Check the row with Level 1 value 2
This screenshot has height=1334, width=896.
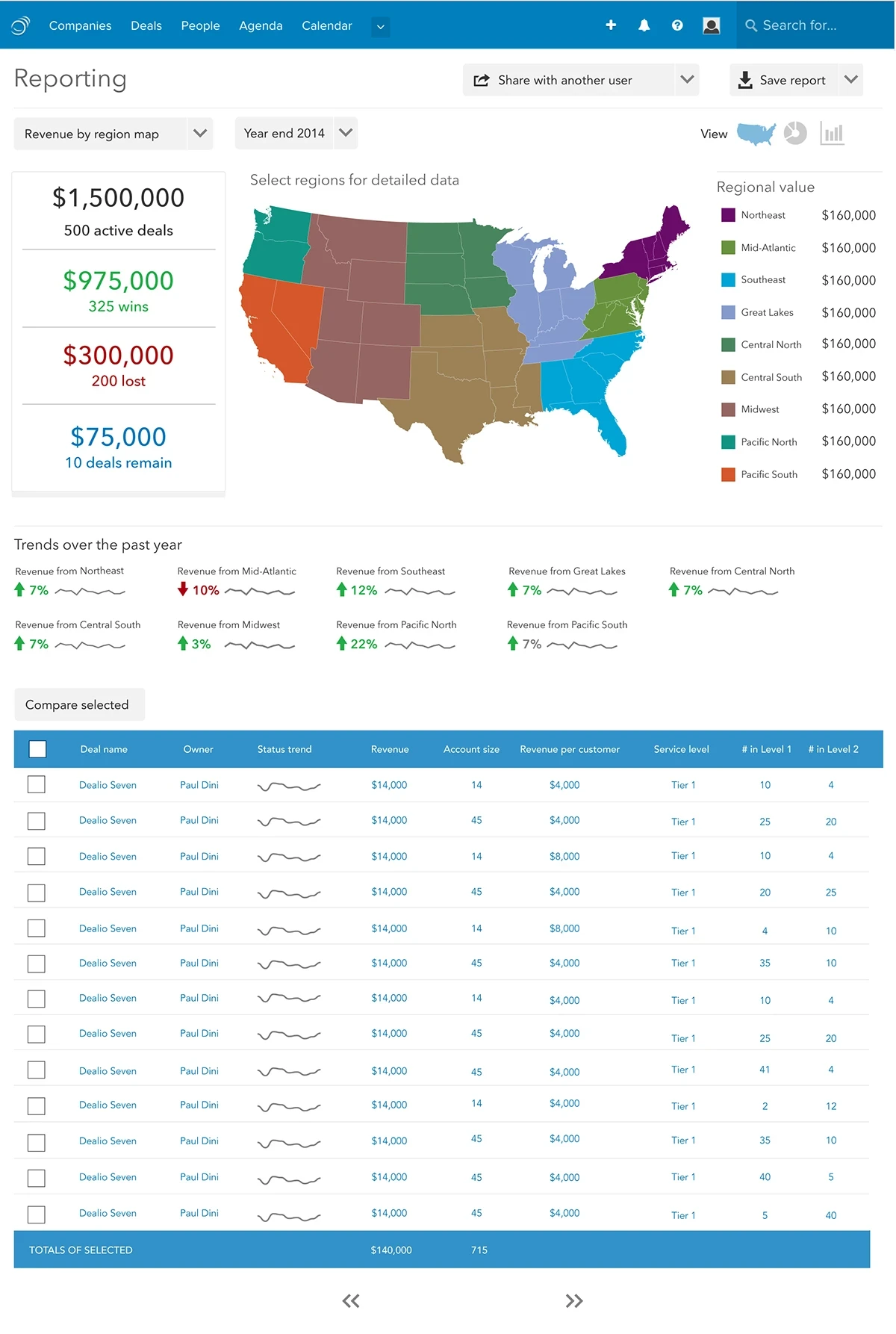(x=36, y=1106)
